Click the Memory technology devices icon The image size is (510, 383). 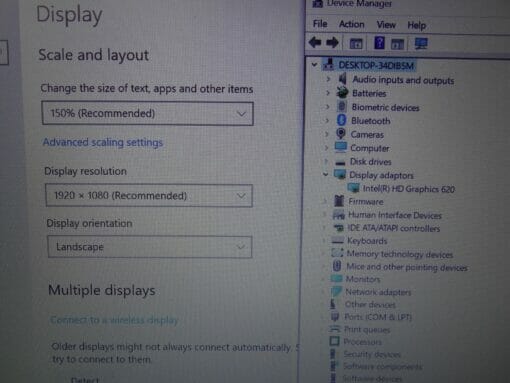tap(337, 253)
